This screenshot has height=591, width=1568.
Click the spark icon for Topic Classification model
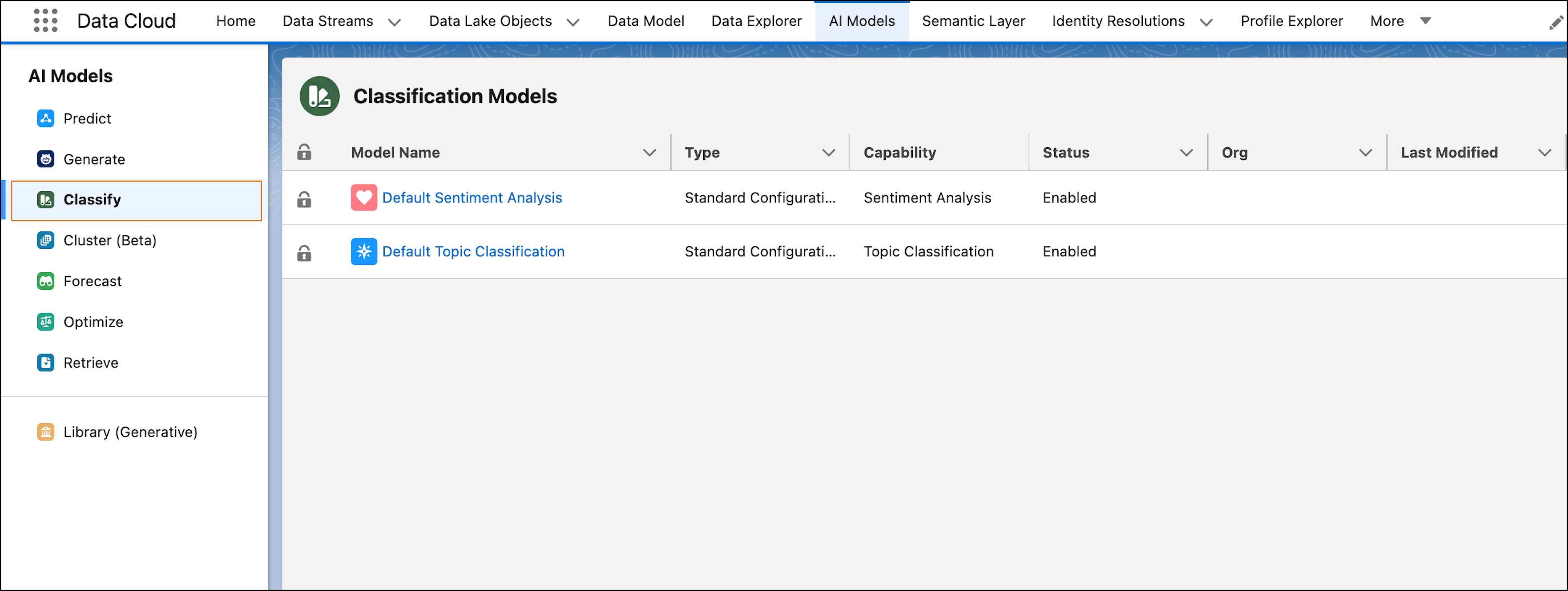pos(364,251)
